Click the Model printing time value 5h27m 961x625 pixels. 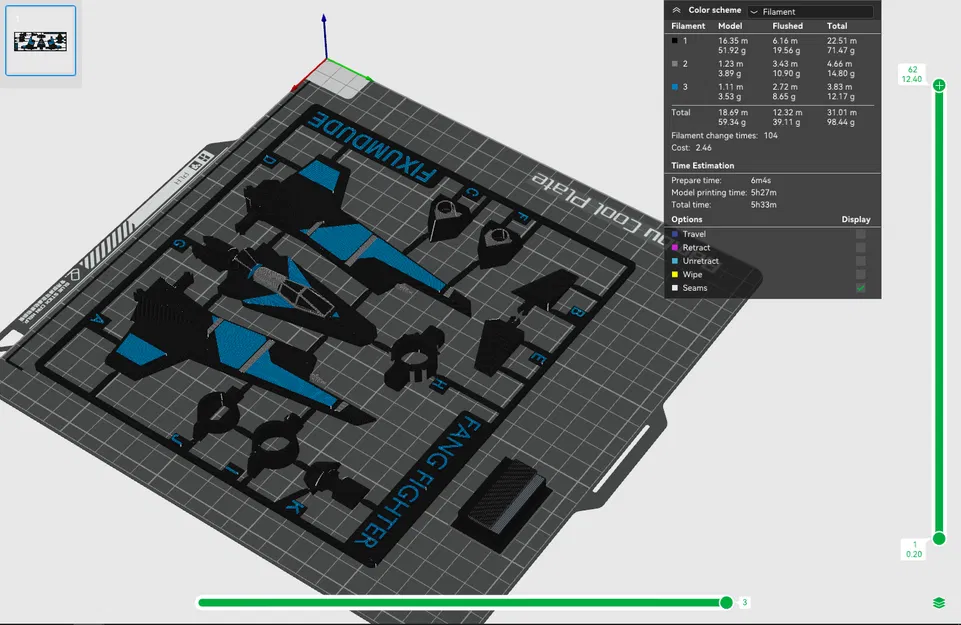click(764, 192)
